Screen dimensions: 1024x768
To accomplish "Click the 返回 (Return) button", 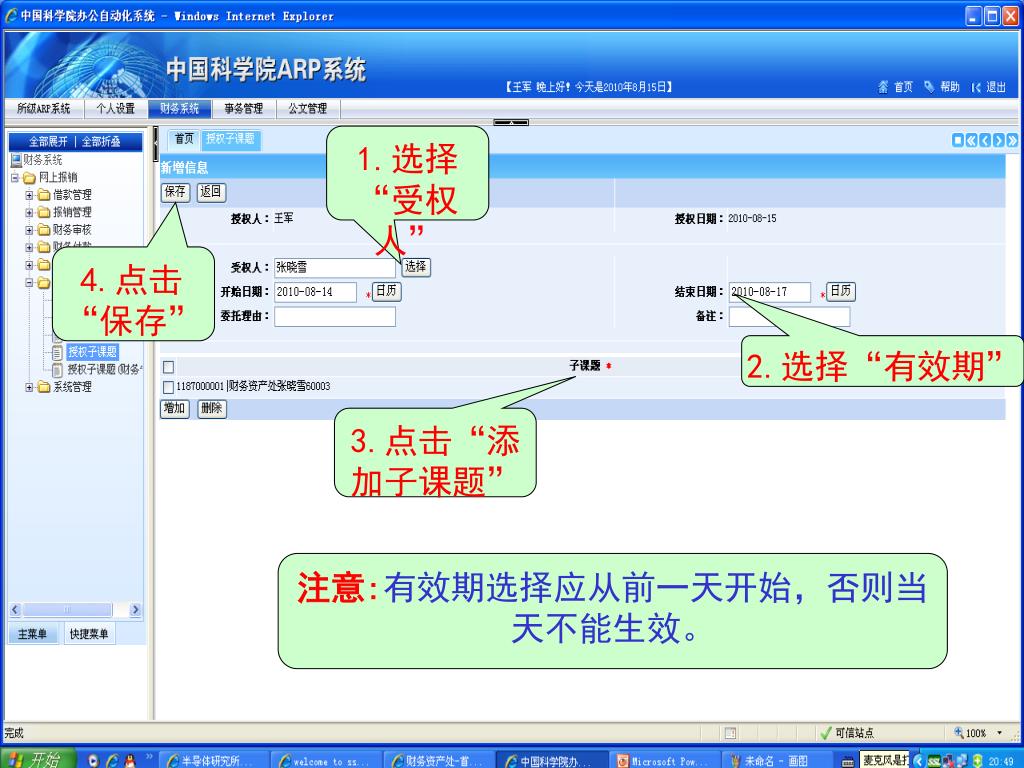I will point(211,192).
